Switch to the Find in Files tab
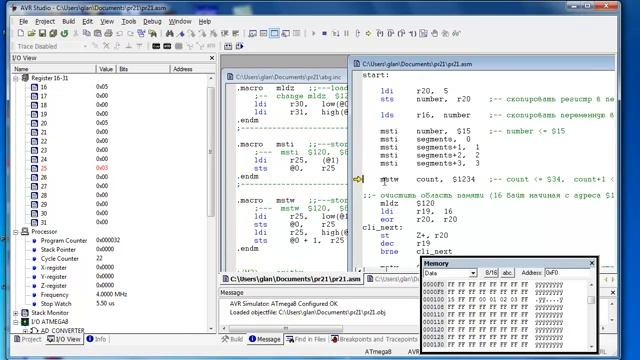 click(x=306, y=339)
